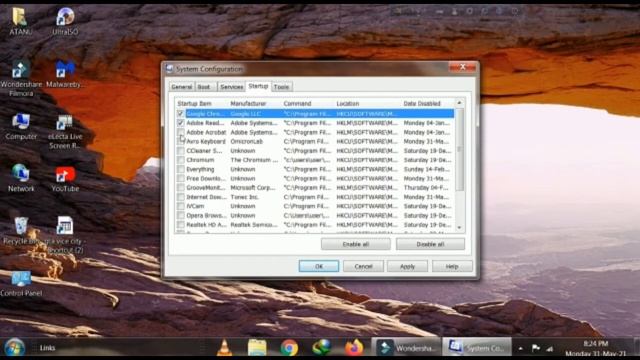640x360 pixels.
Task: Select 'OmicronLab' manufacturer cell
Action: coord(247,141)
